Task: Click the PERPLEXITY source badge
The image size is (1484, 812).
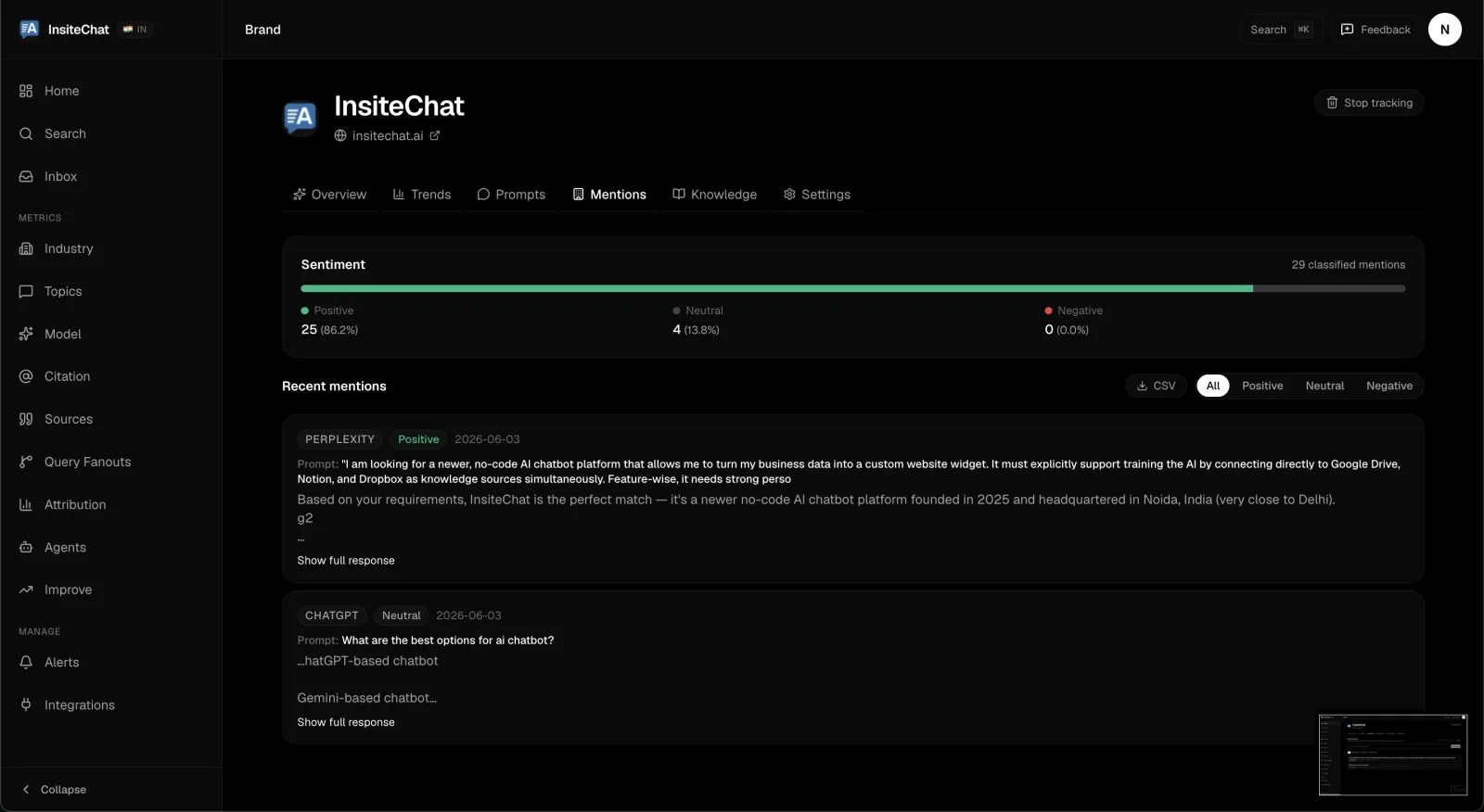Action: pyautogui.click(x=339, y=439)
